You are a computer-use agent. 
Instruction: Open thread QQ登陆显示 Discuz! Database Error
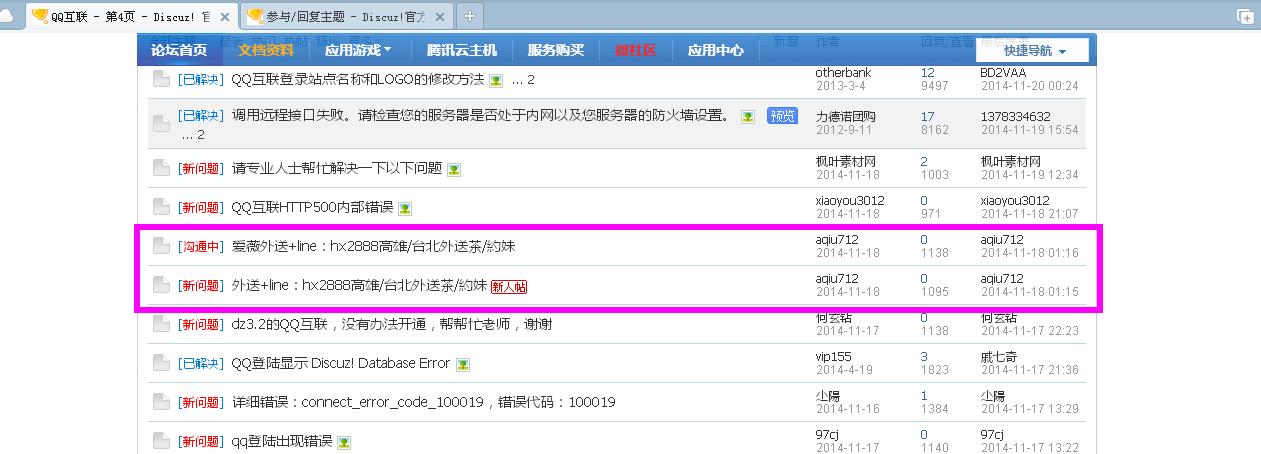341,363
